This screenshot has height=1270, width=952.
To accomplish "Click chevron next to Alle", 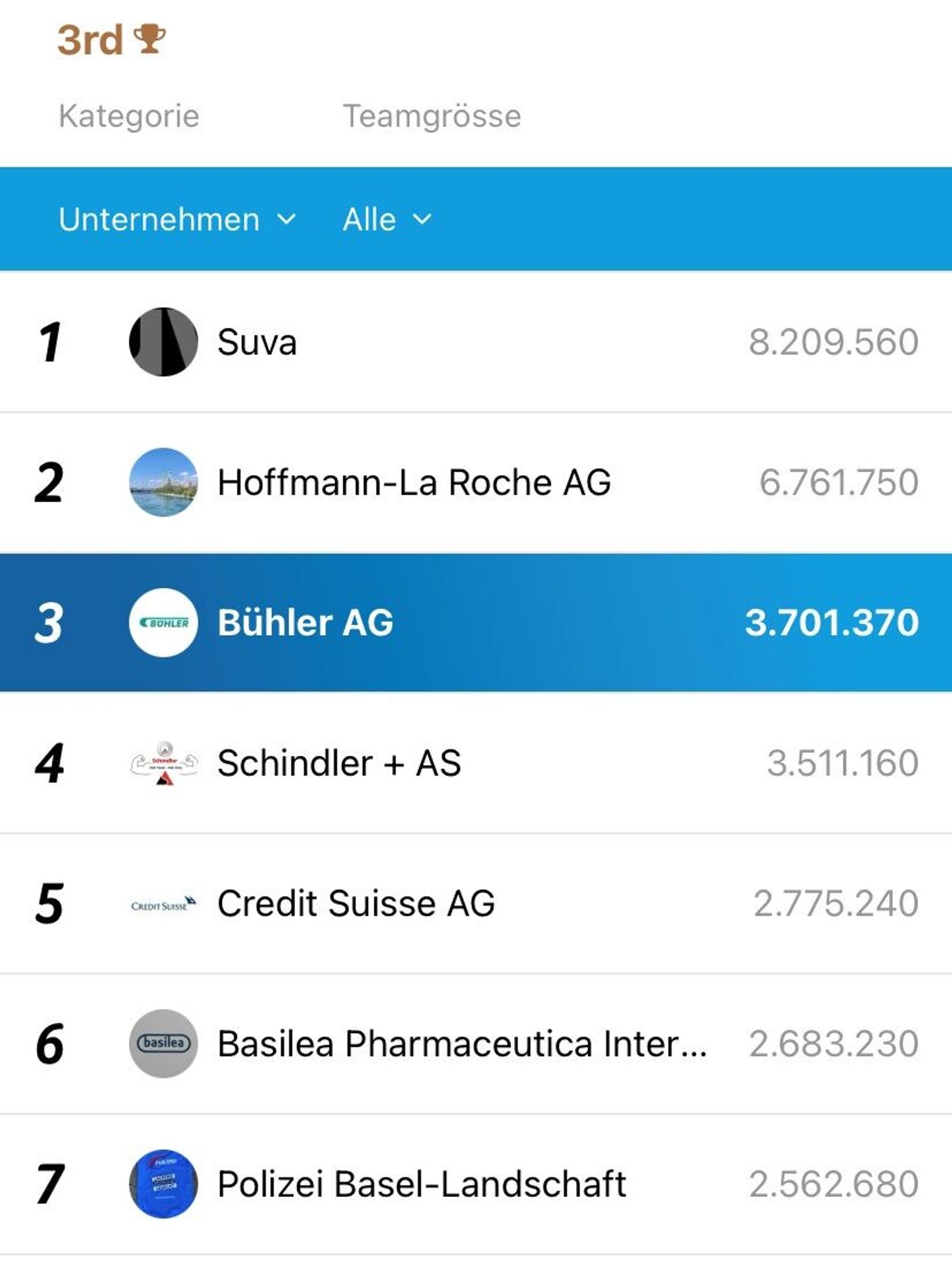I will click(422, 220).
